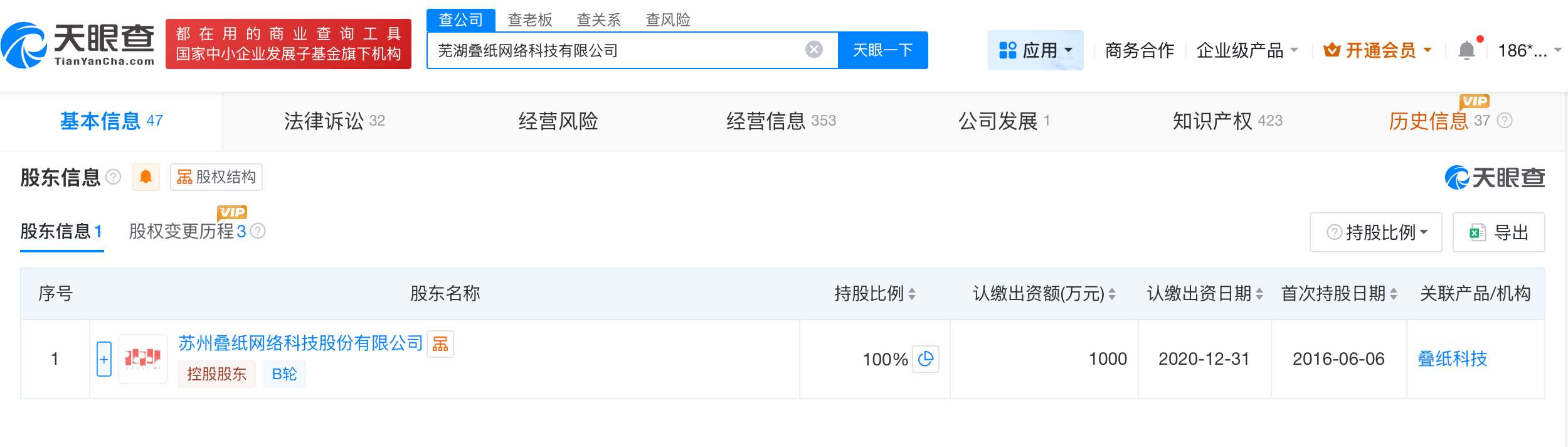The image size is (1568, 447).
Task: Click the equity structure icon beside shareholder name
Action: (440, 344)
